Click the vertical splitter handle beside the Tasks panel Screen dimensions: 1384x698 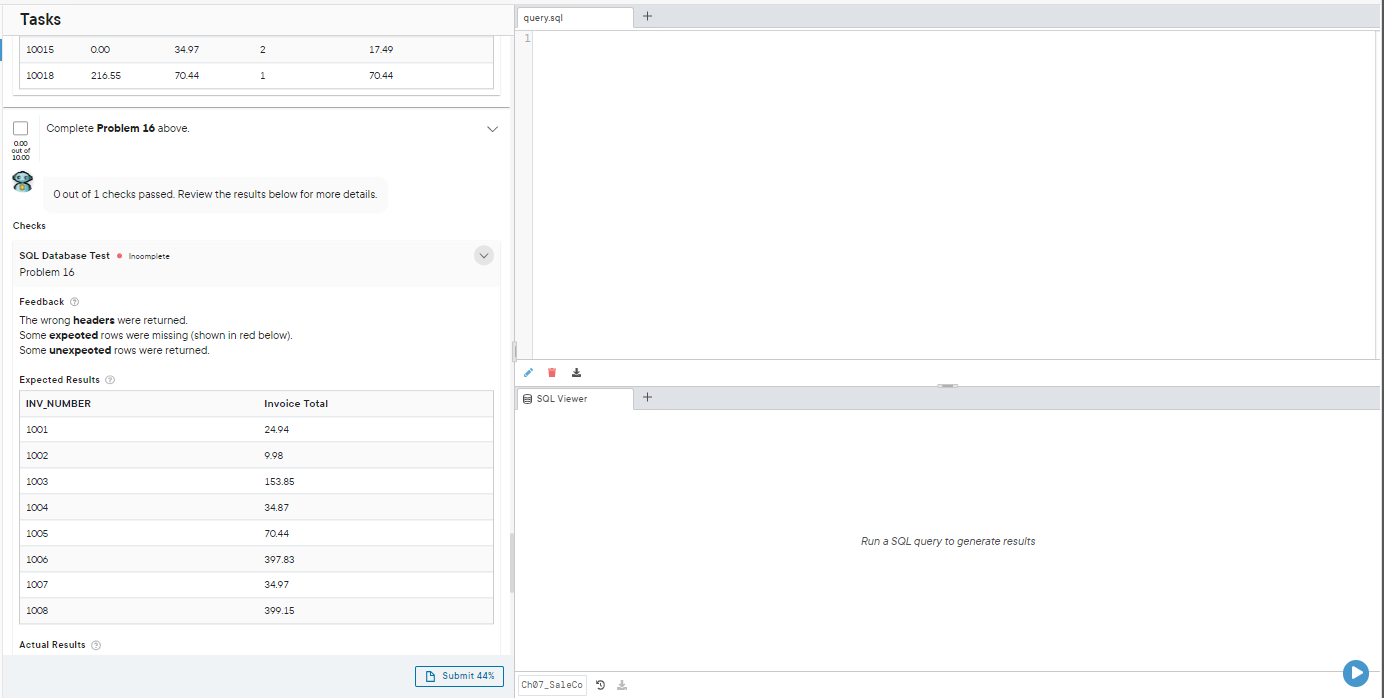(514, 350)
